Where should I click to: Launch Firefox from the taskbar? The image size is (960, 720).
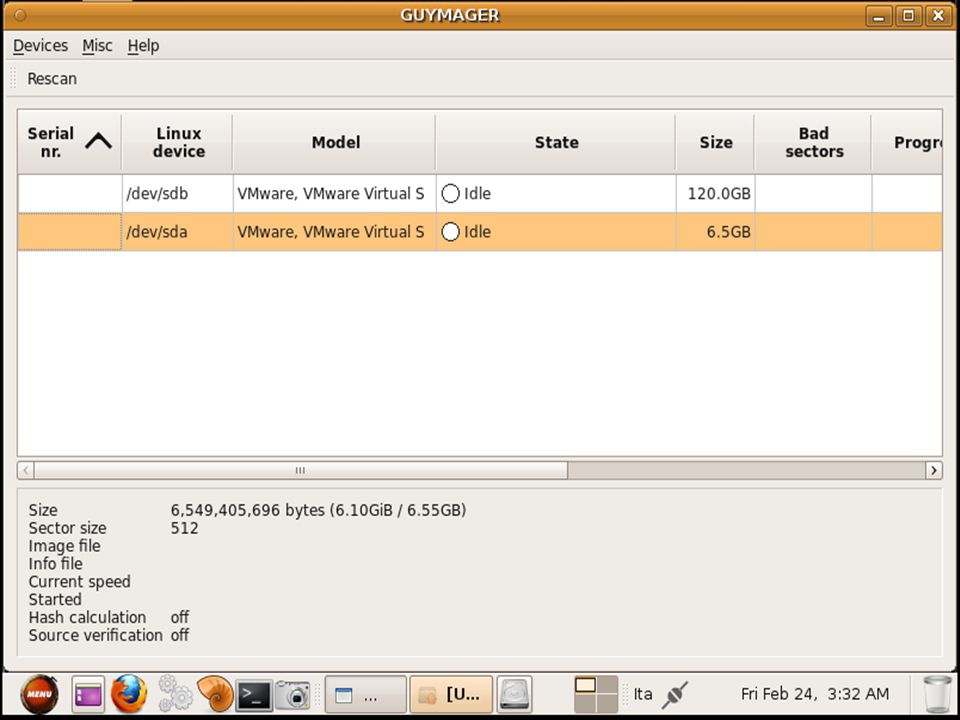[x=129, y=694]
